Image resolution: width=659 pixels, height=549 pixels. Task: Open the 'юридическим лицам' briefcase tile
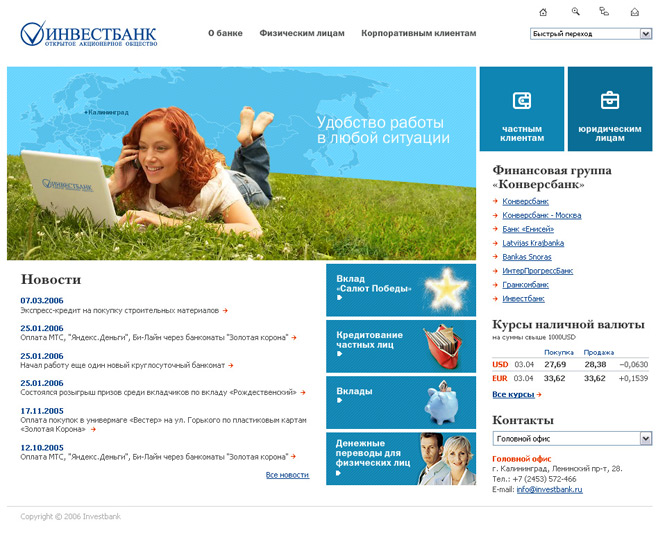click(x=610, y=109)
